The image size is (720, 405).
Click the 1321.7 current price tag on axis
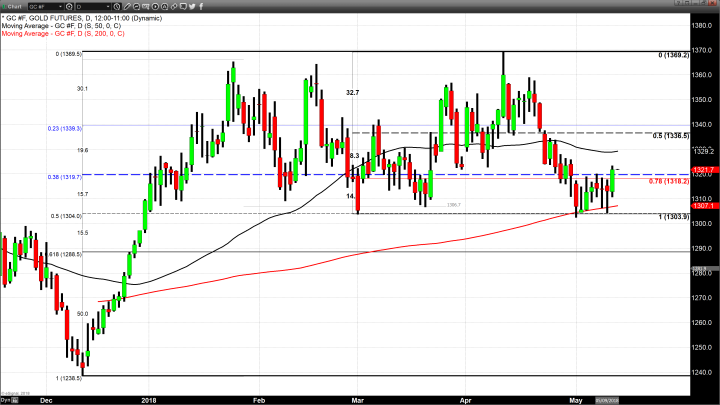[x=705, y=170]
